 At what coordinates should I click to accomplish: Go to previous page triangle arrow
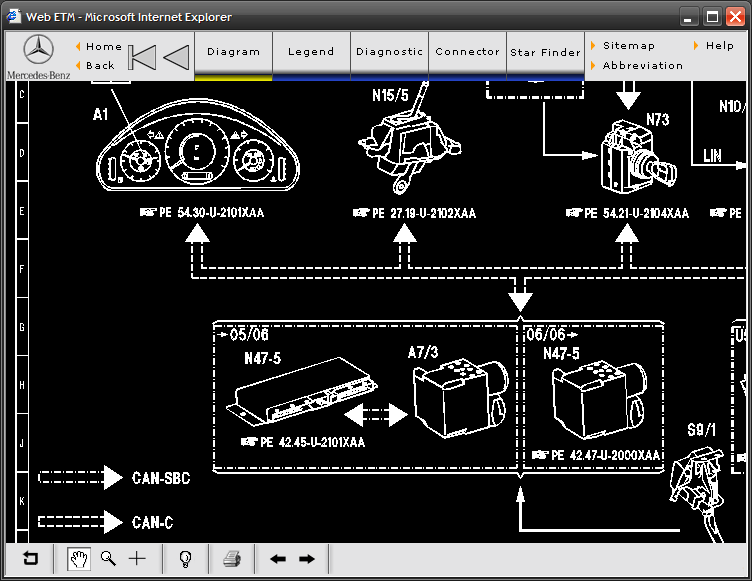coord(176,57)
